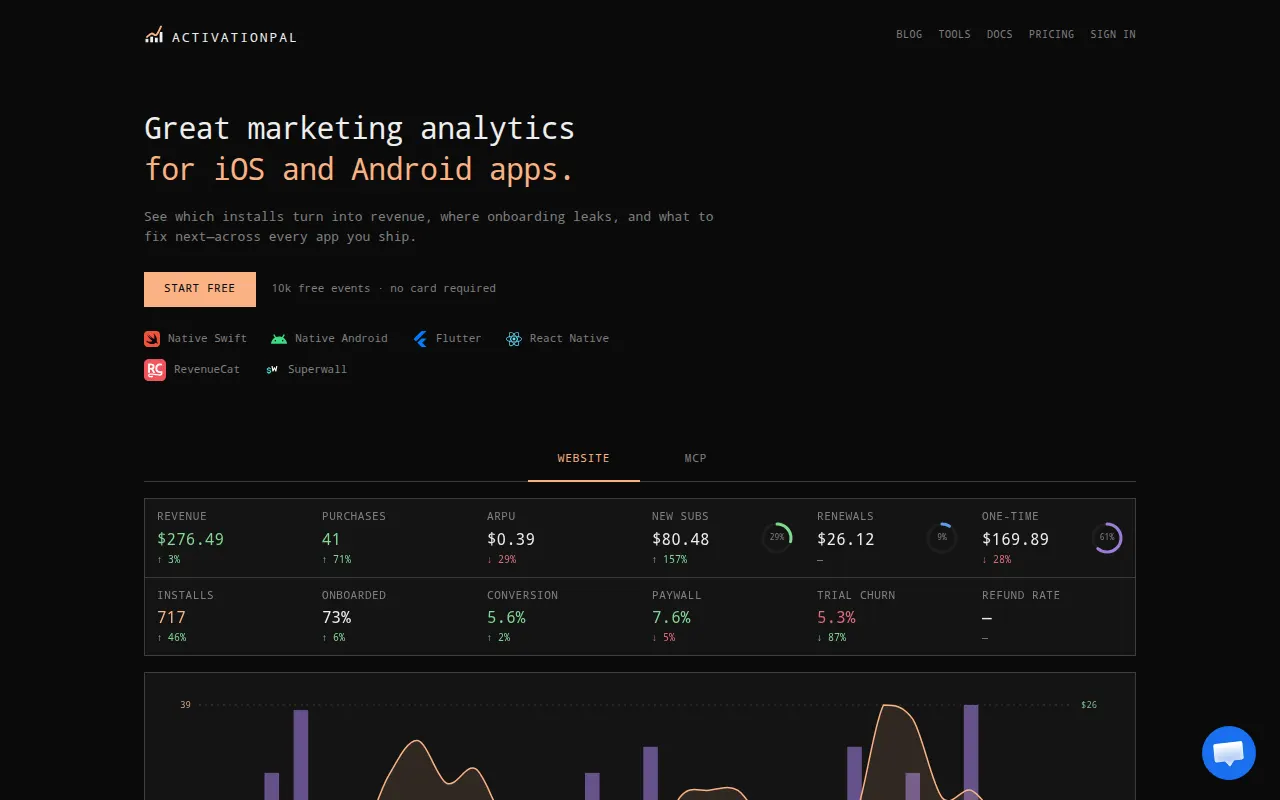Click the ActivationPal bar chart logo icon
Viewport: 1280px width, 800px height.
pyautogui.click(x=153, y=35)
